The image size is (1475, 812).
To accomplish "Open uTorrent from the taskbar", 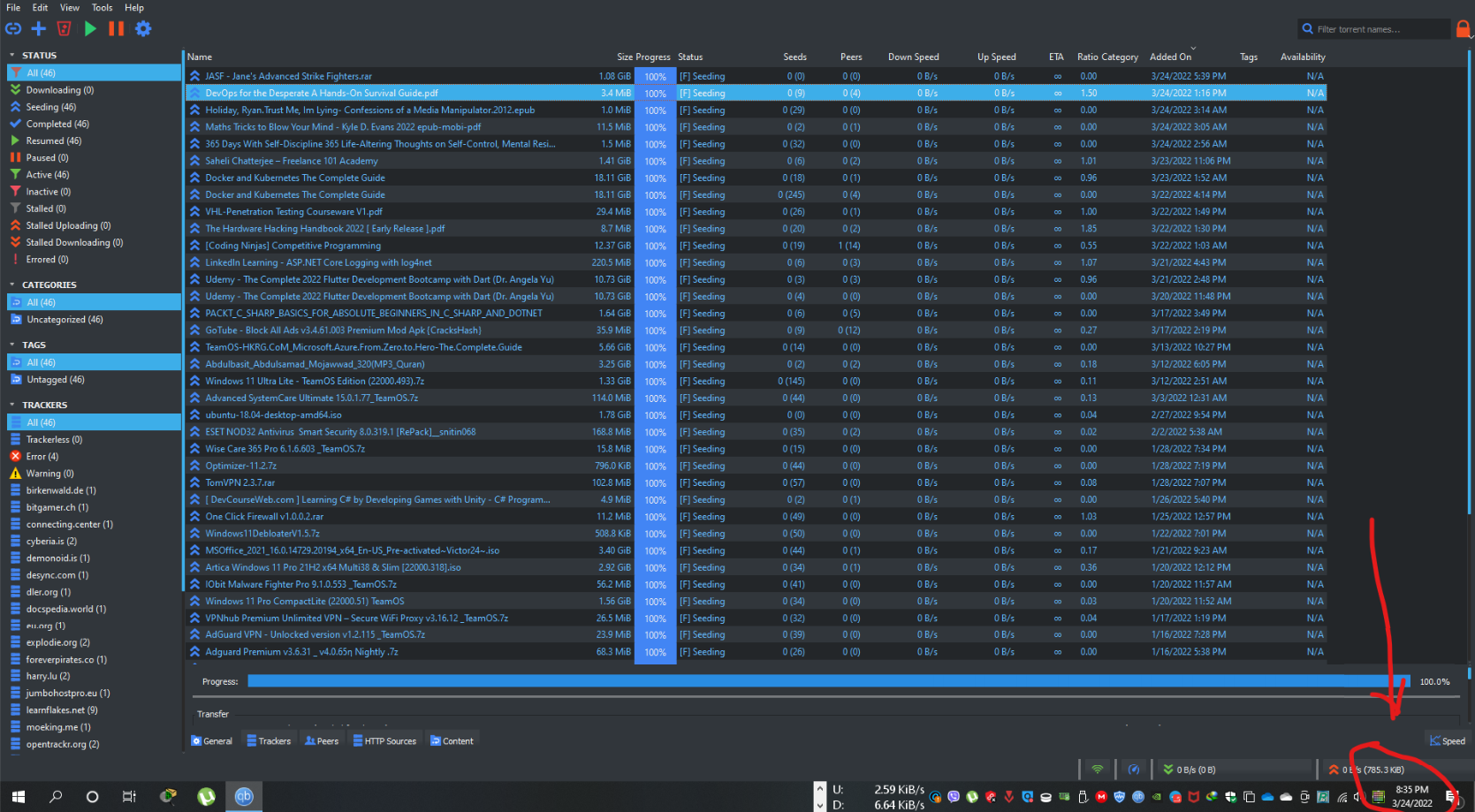I will 206,796.
